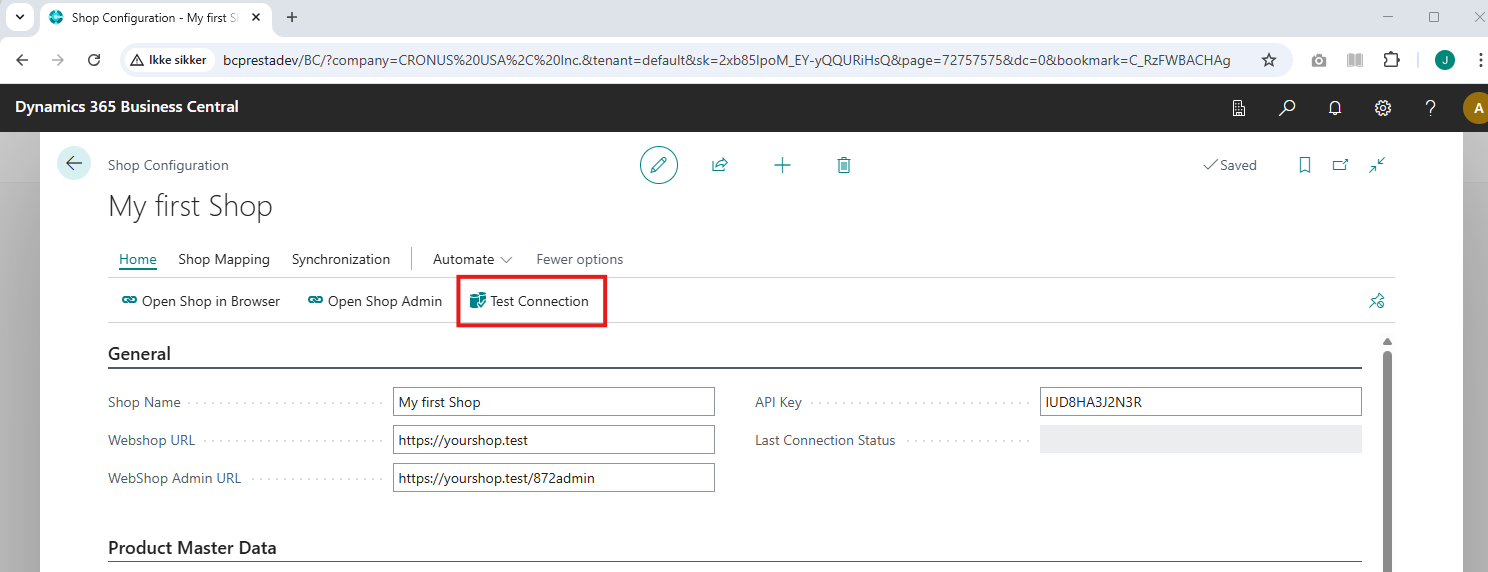Click the Shop Configuration breadcrumb text
Image resolution: width=1488 pixels, height=572 pixels.
(x=168, y=165)
